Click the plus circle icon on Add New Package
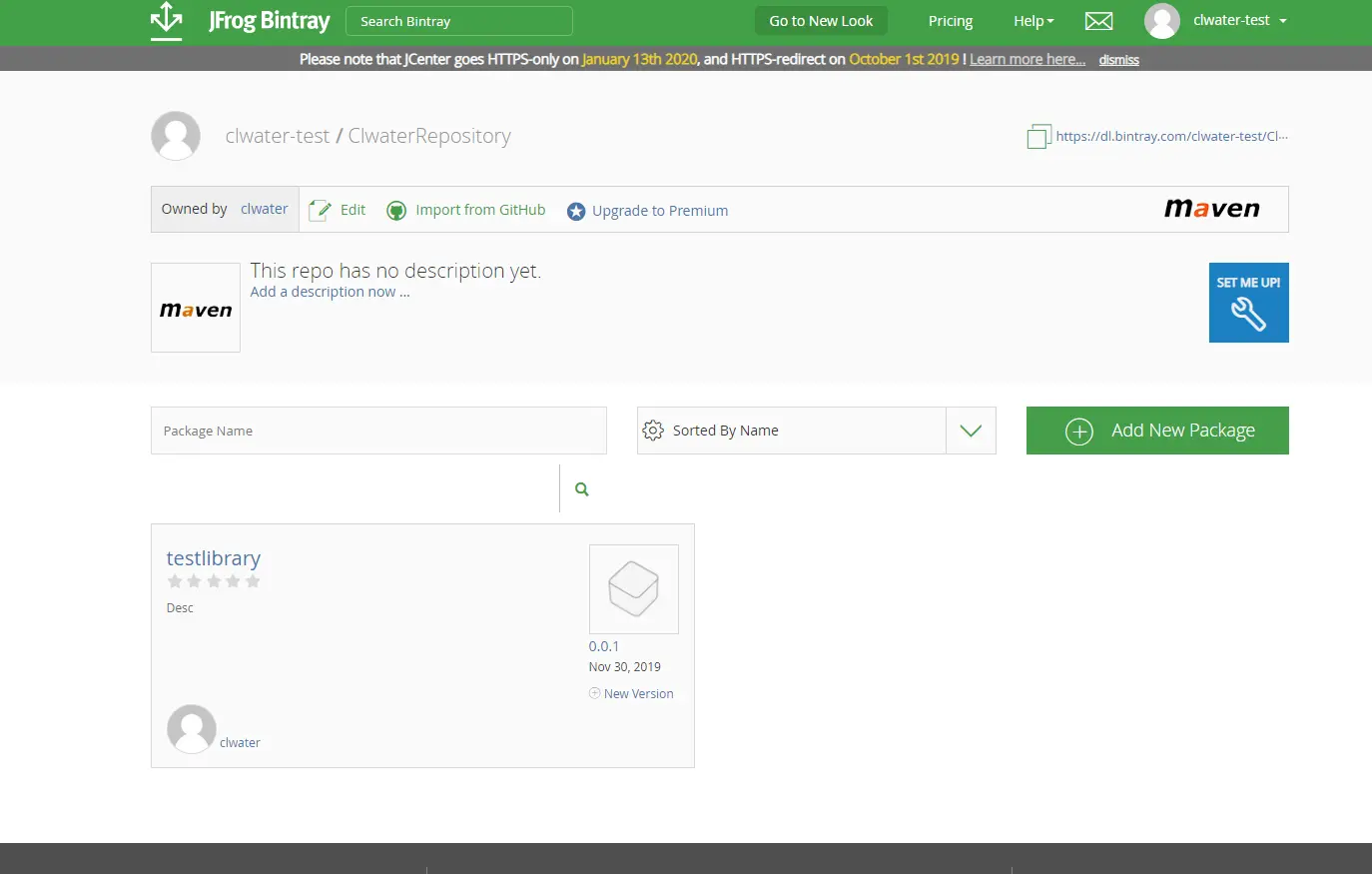The width and height of the screenshot is (1372, 874). tap(1079, 432)
